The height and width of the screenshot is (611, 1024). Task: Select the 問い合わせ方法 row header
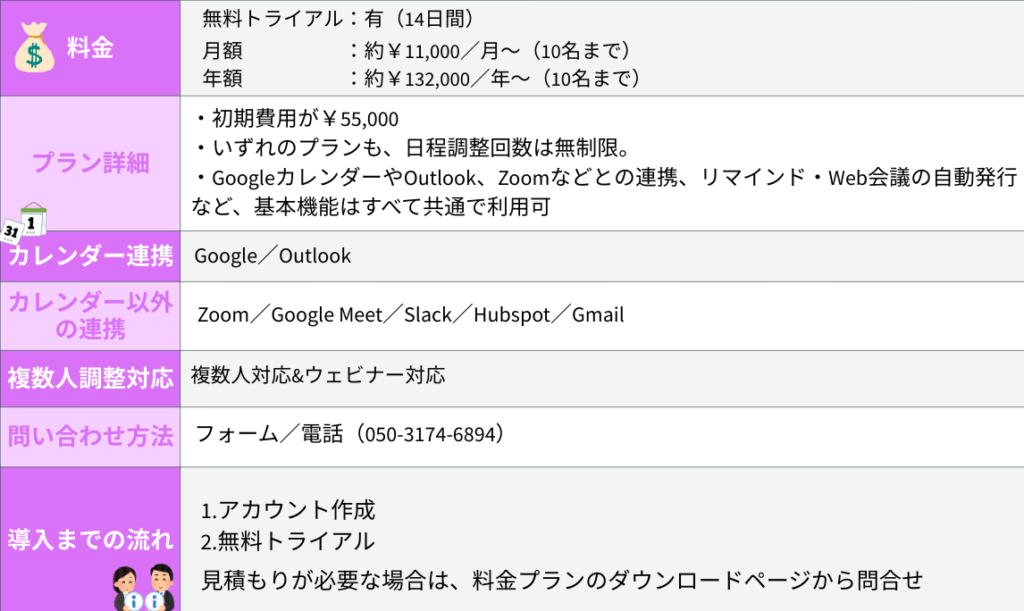tap(90, 436)
